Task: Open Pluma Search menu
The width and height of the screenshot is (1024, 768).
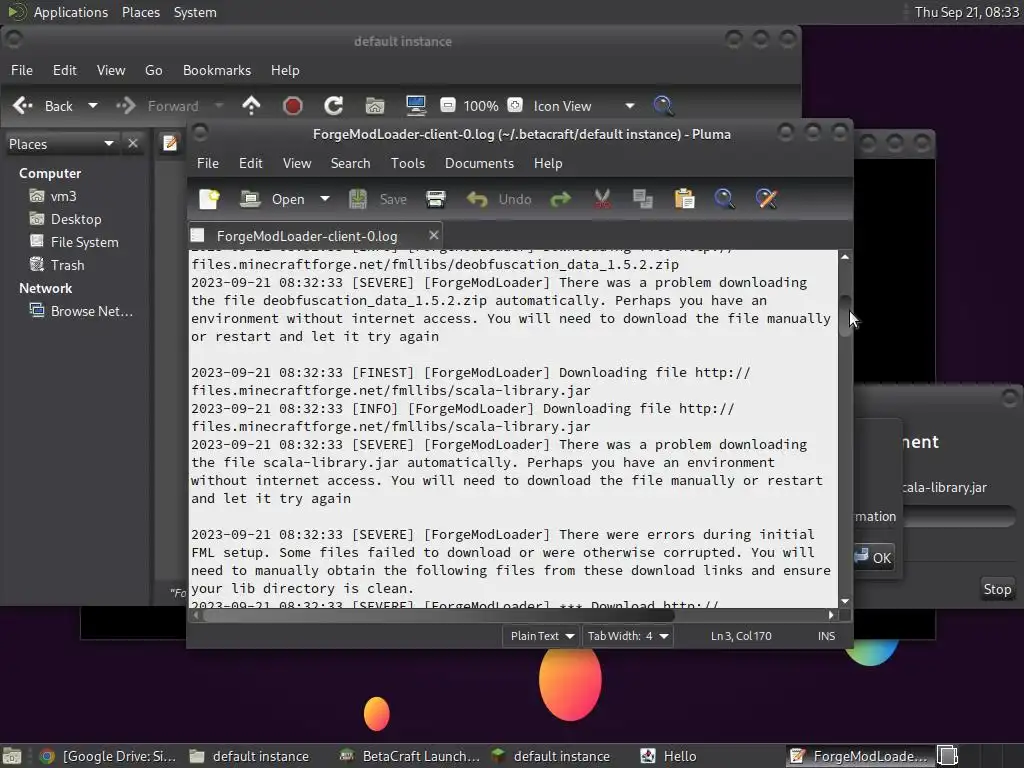Action: [350, 163]
